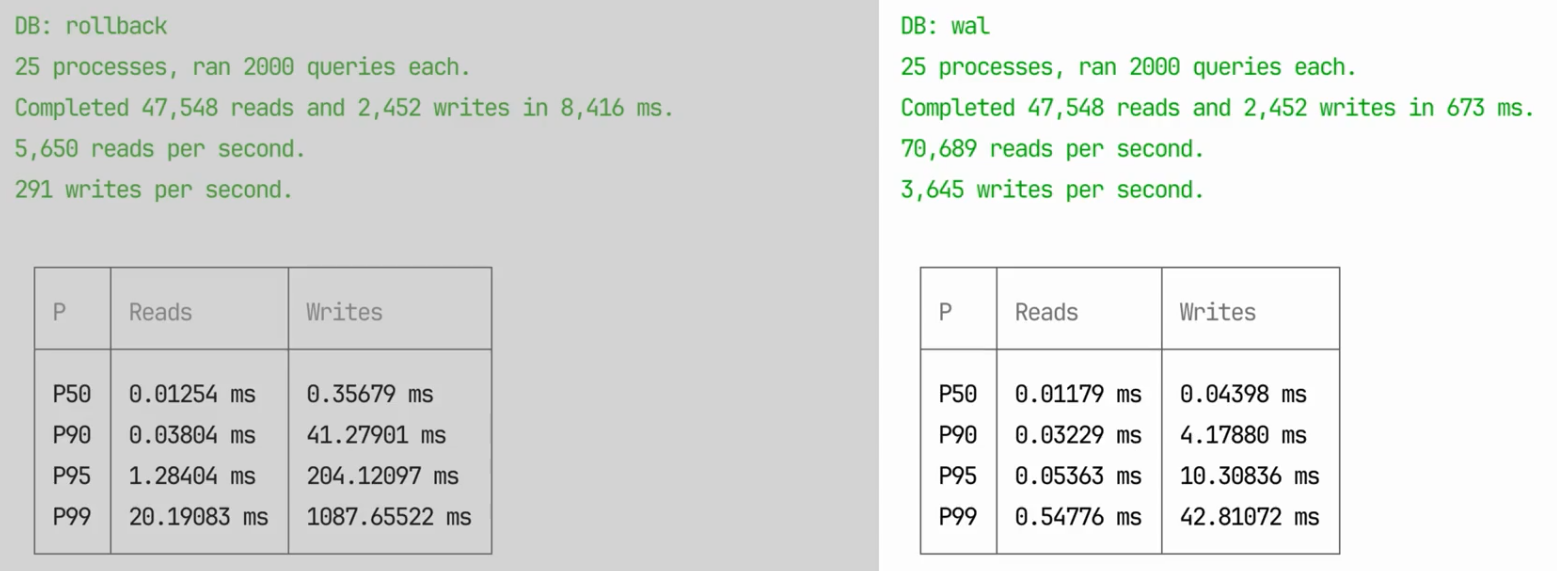
Task: Click wal P99 writes value 42.81072 ms
Action: point(1249,517)
